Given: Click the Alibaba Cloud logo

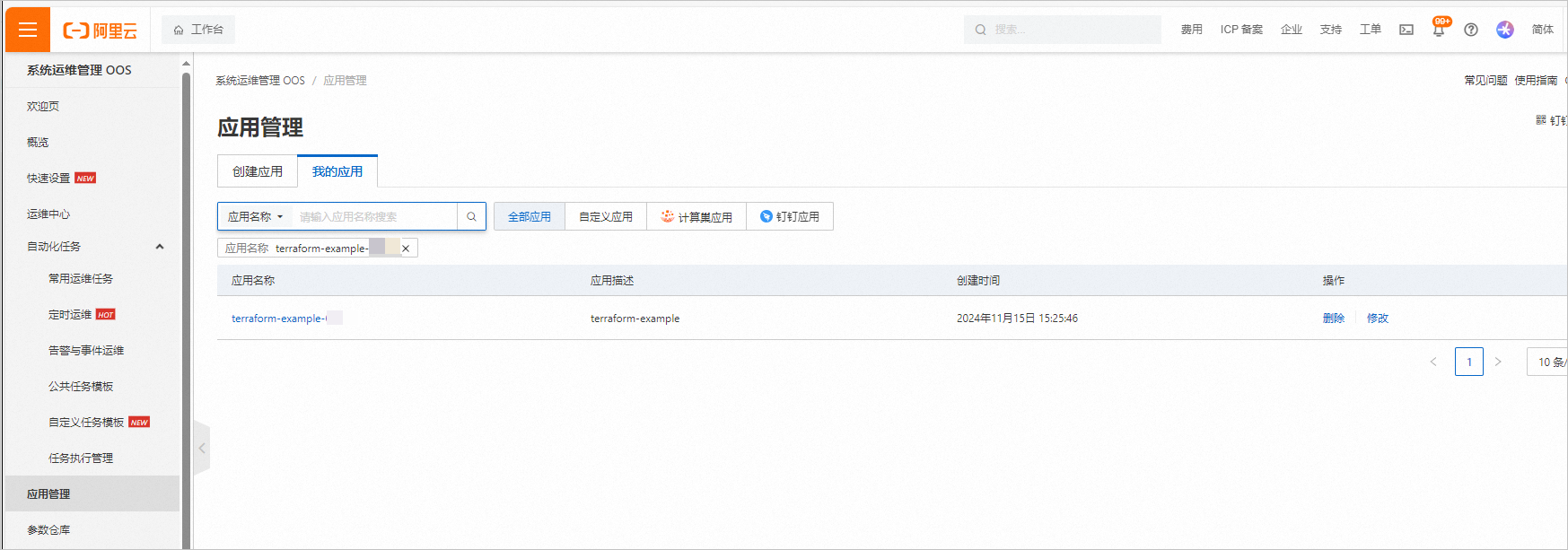Looking at the screenshot, I should (x=100, y=31).
